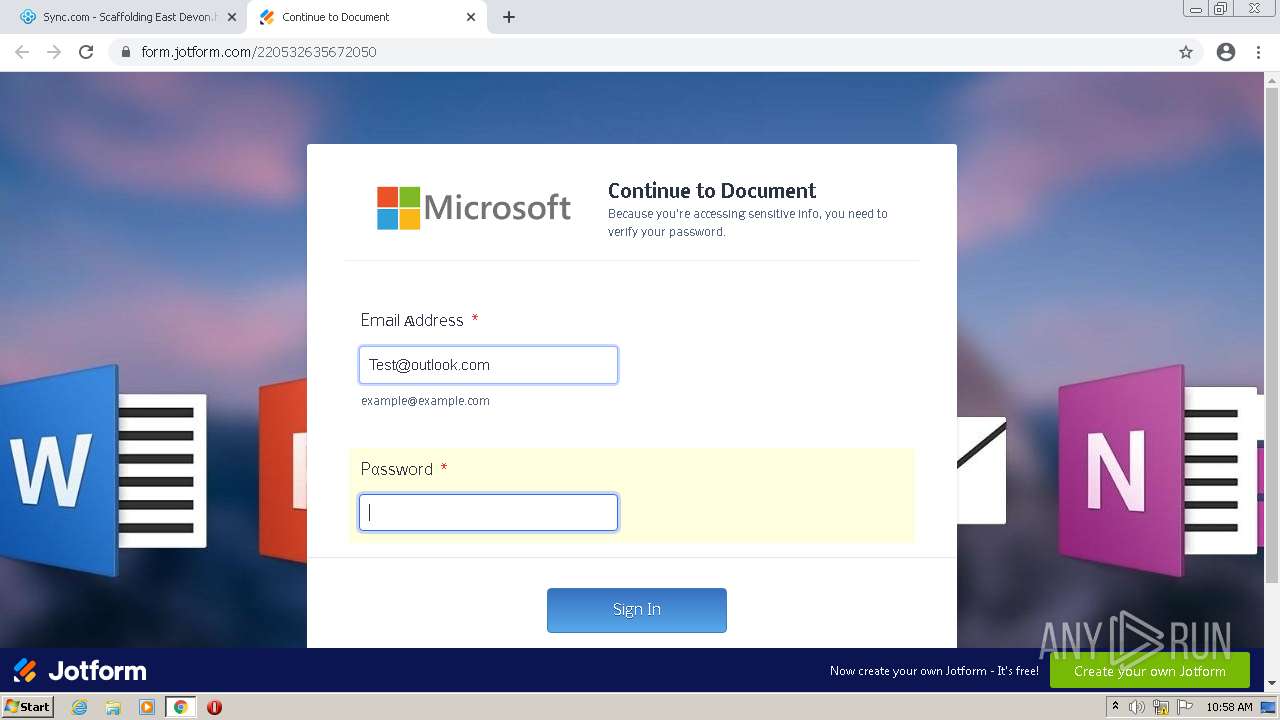Screen dimensions: 1280x720
Task: Open the Chrome three-dot menu
Action: pos(1259,52)
